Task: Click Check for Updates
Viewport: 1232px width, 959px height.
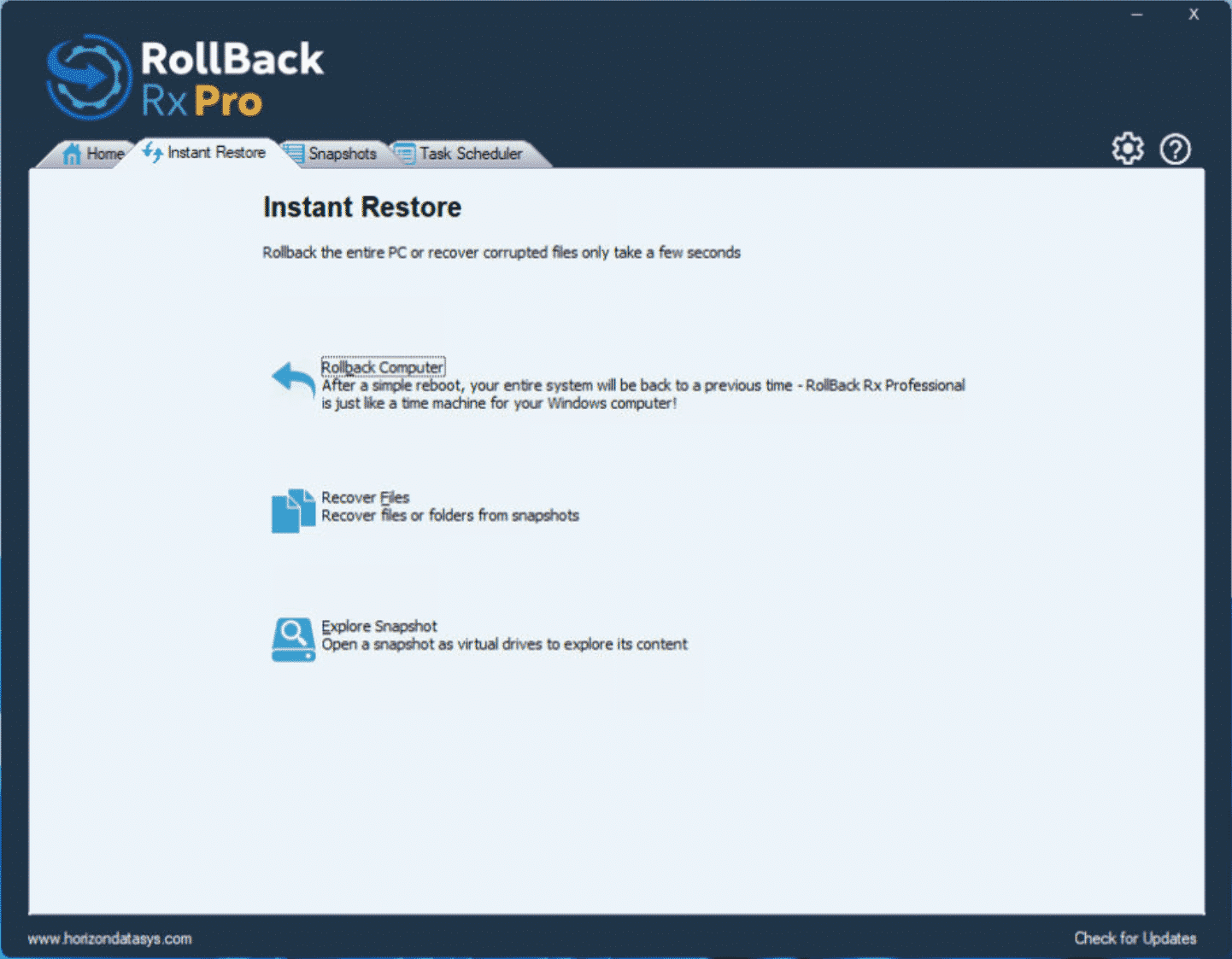Action: coord(1135,938)
